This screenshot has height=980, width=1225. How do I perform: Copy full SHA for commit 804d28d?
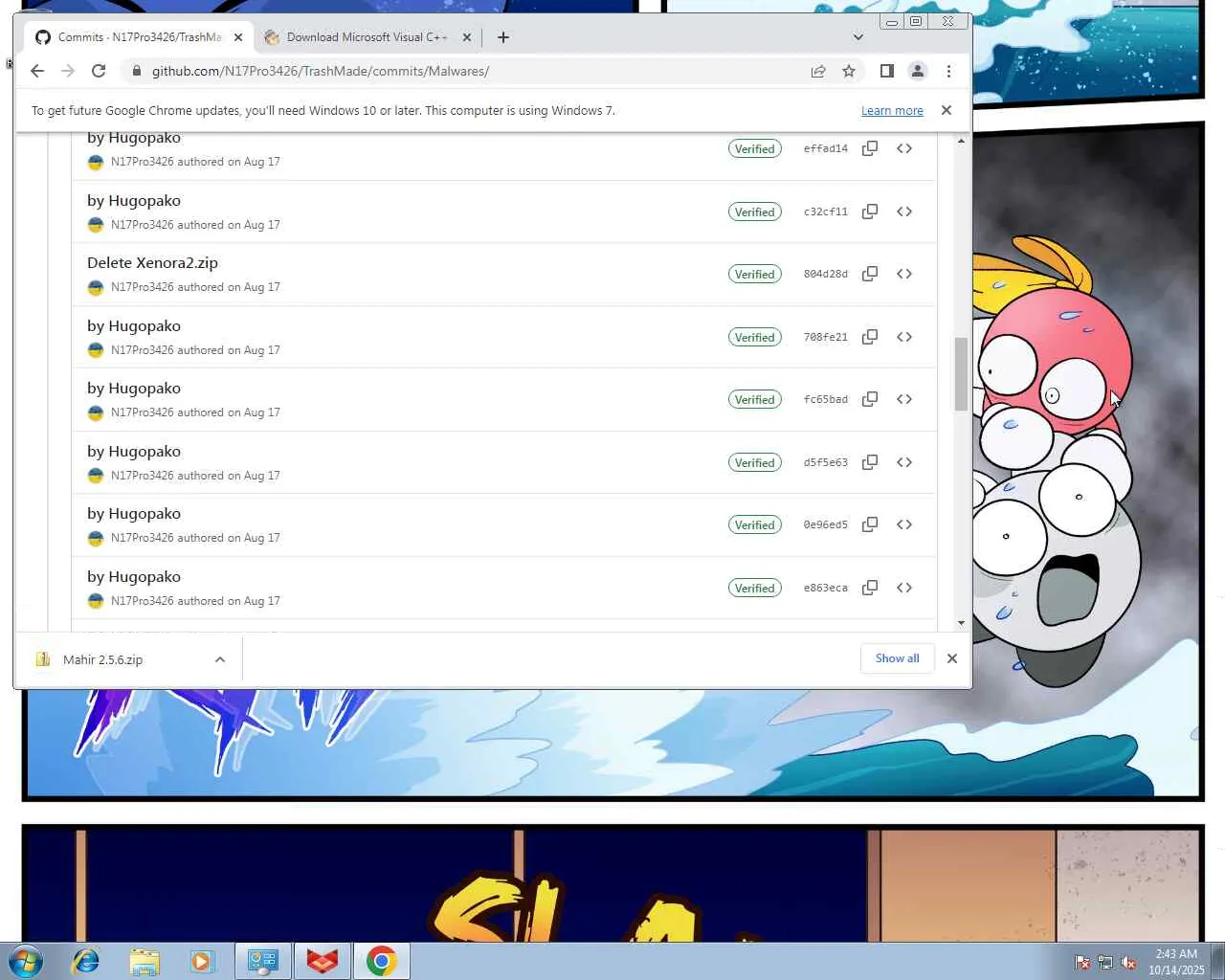(x=870, y=274)
